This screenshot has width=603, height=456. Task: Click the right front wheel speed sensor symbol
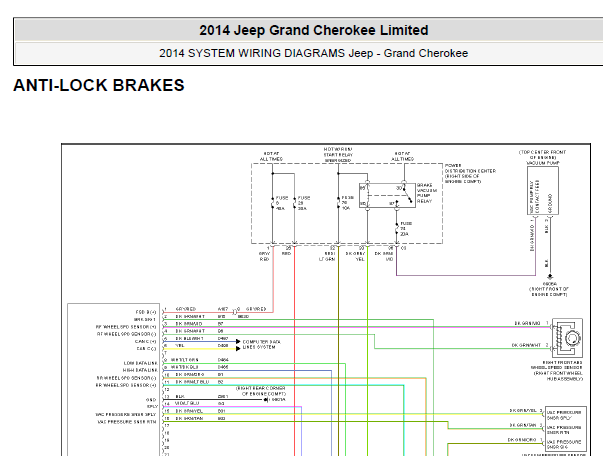568,338
